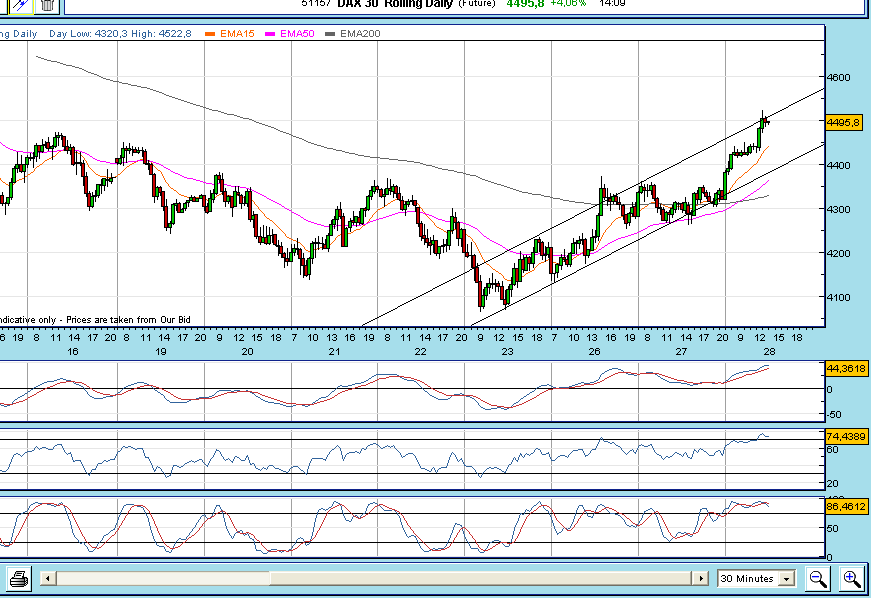Click the print chart icon
Image resolution: width=871 pixels, height=598 pixels.
pos(19,579)
